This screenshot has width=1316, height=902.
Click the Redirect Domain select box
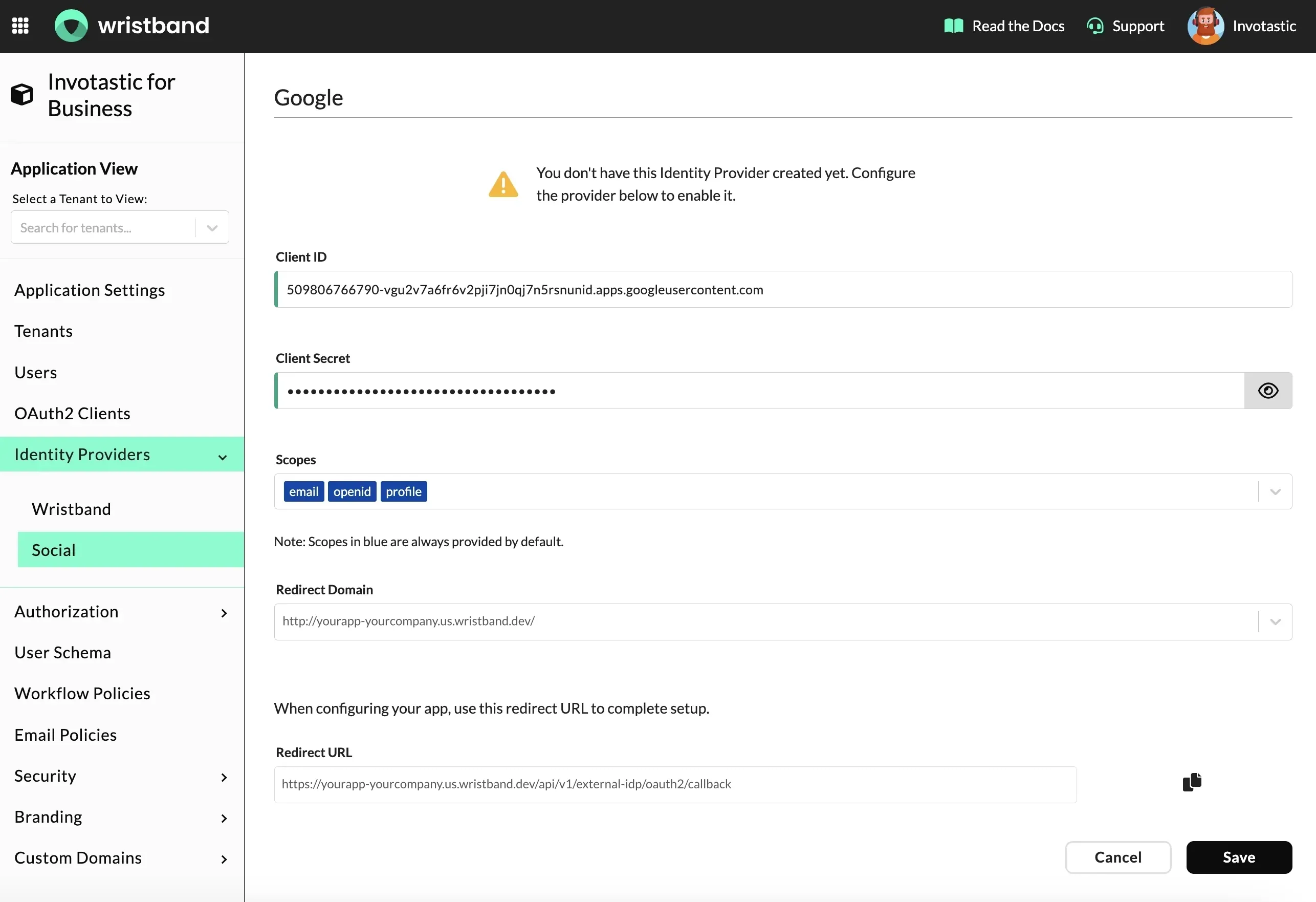click(783, 622)
